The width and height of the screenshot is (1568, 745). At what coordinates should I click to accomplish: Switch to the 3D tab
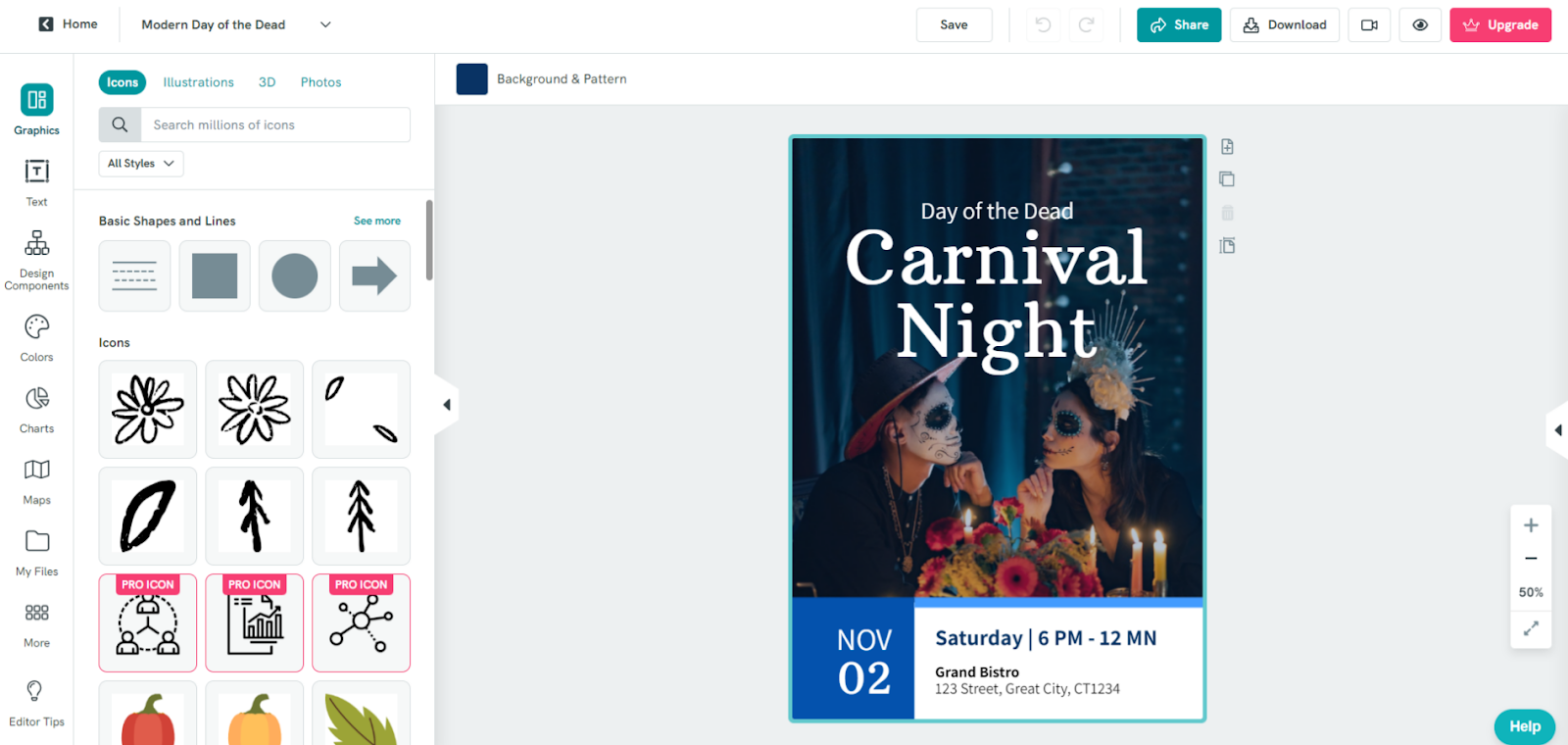(267, 82)
